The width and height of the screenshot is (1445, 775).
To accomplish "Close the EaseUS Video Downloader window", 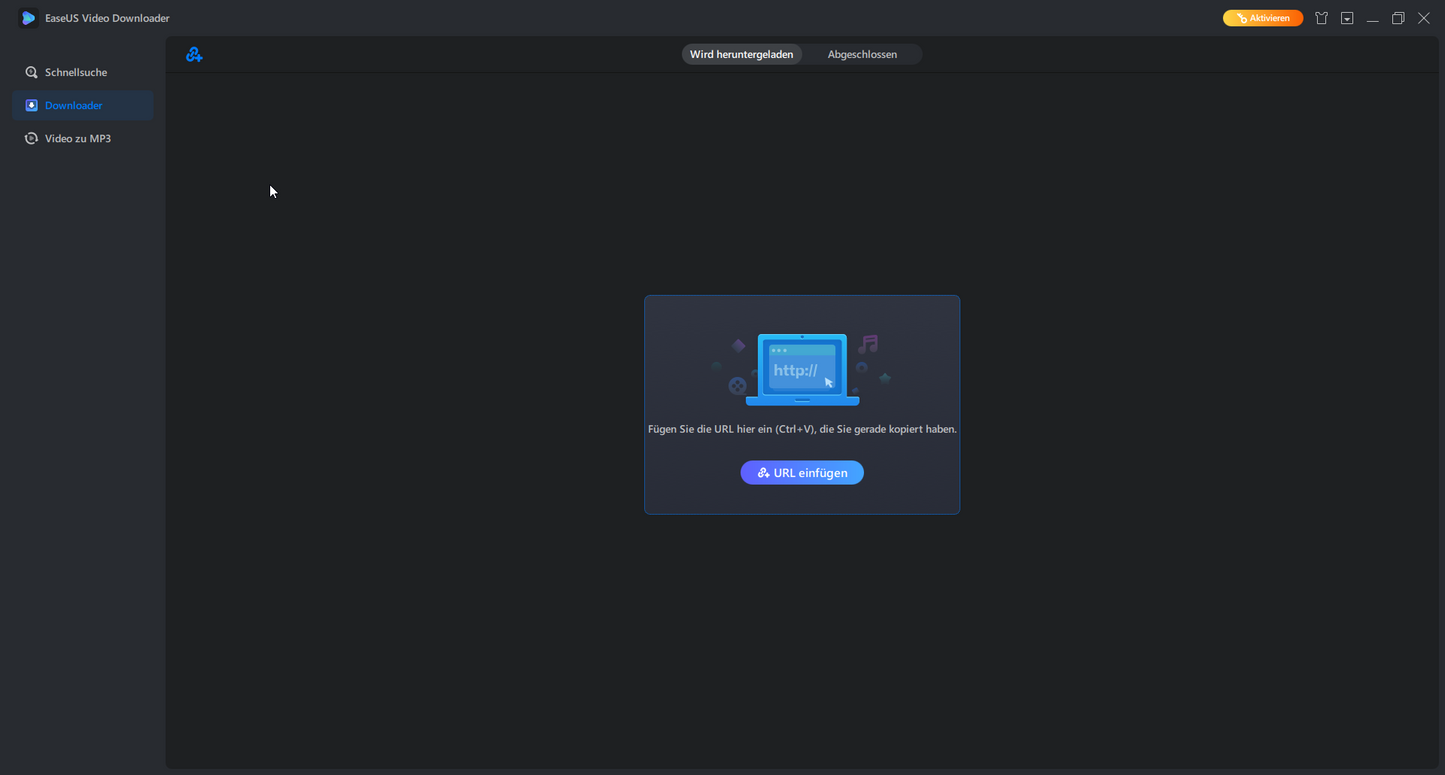I will [1424, 18].
